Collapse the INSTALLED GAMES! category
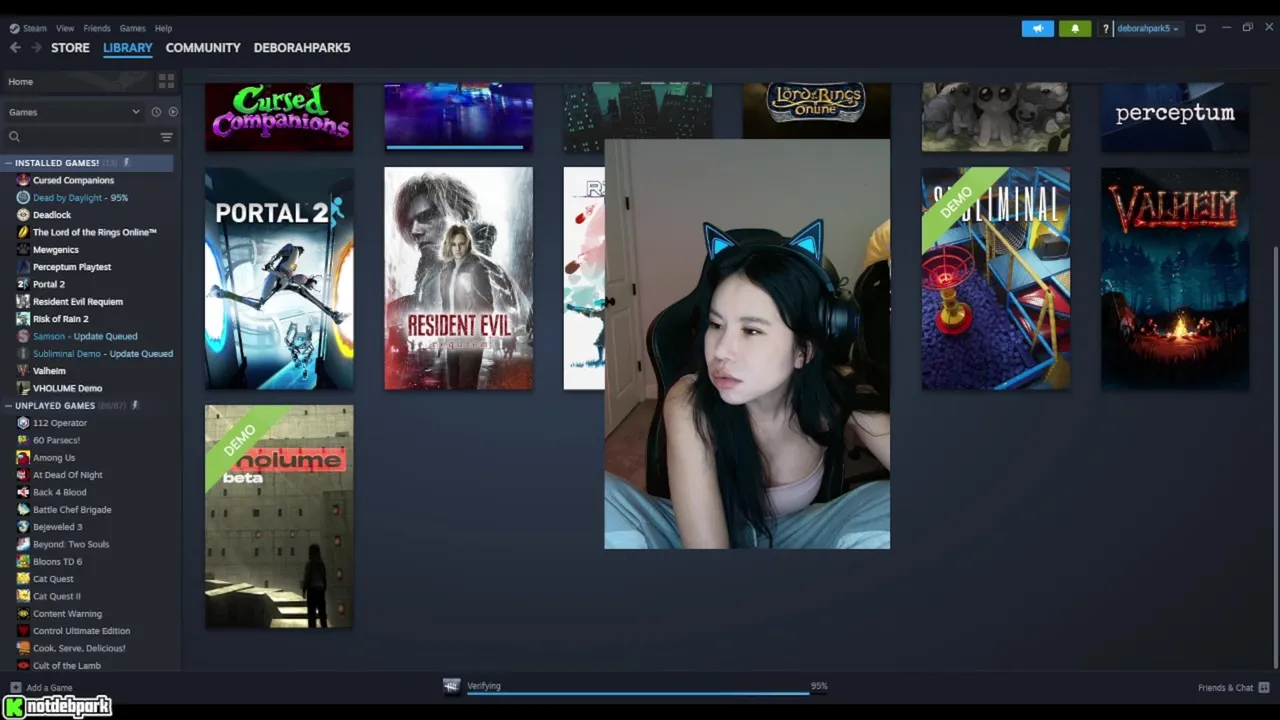Screen dimensions: 1280x720 9,163
